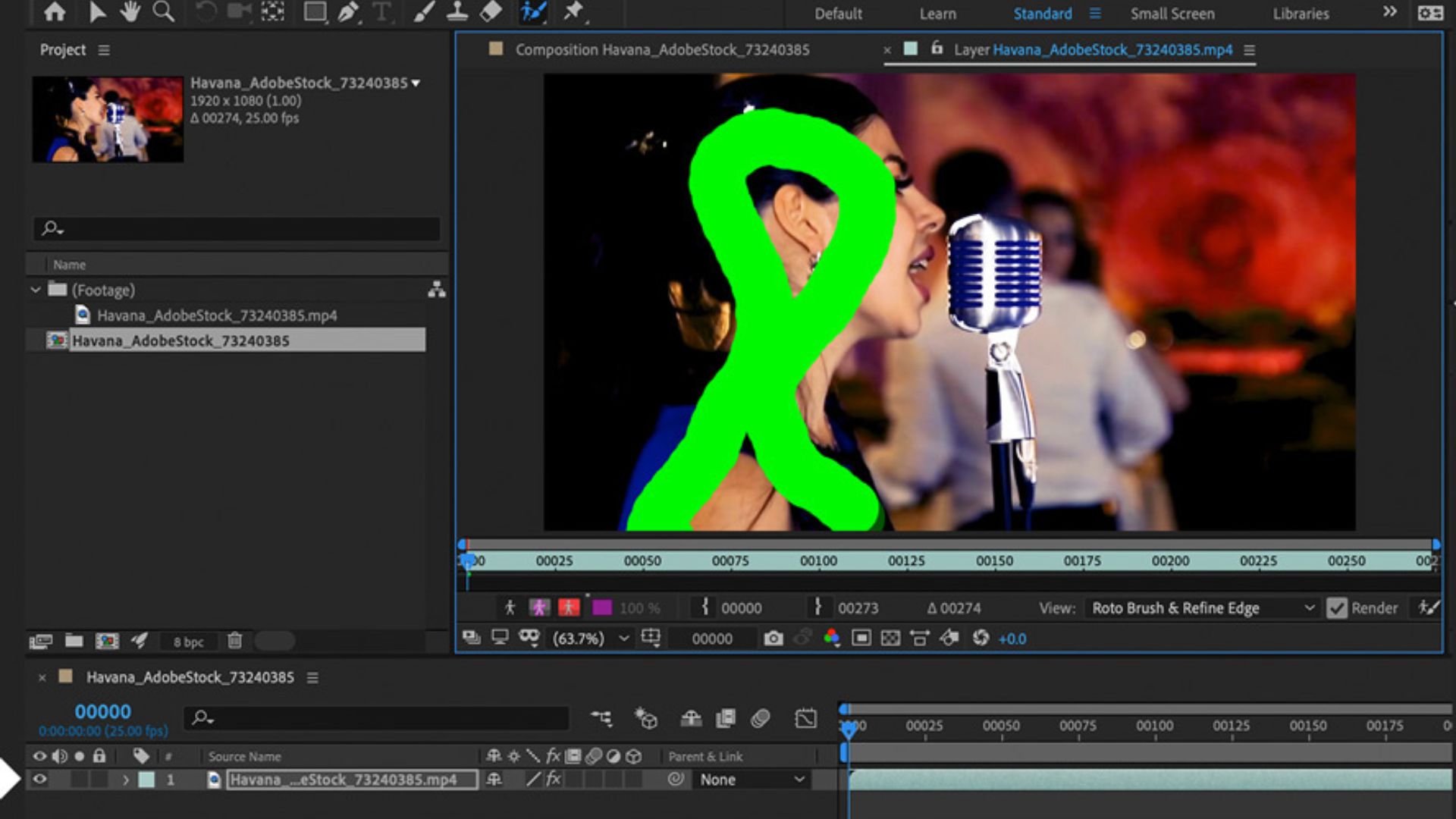1456x819 pixels.
Task: Click the 8 bpc color depth button
Action: 188,642
